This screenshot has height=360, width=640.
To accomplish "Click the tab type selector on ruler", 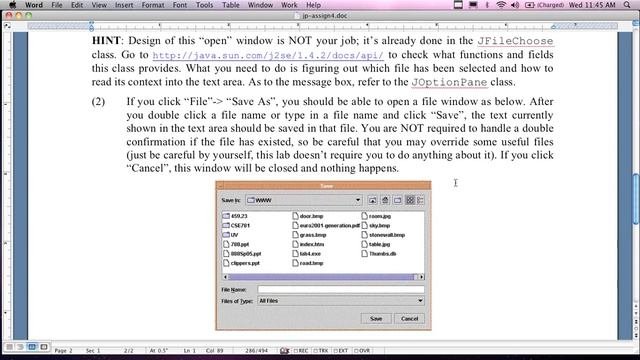I will [7, 26].
